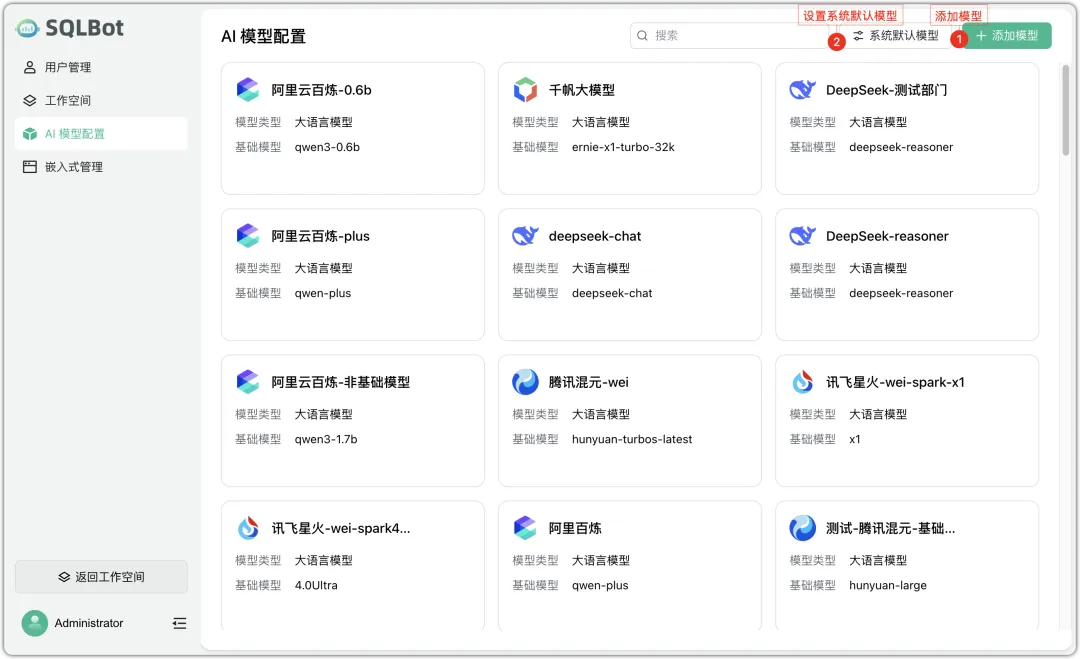Click the sliders icon beside 系统默认模型
This screenshot has height=659, width=1080.
858,35
